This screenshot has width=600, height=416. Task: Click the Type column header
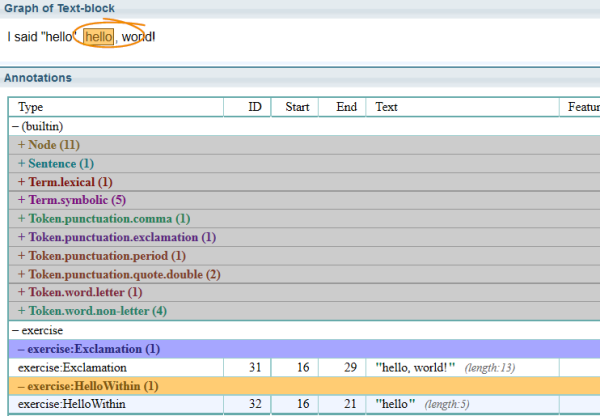[32, 107]
